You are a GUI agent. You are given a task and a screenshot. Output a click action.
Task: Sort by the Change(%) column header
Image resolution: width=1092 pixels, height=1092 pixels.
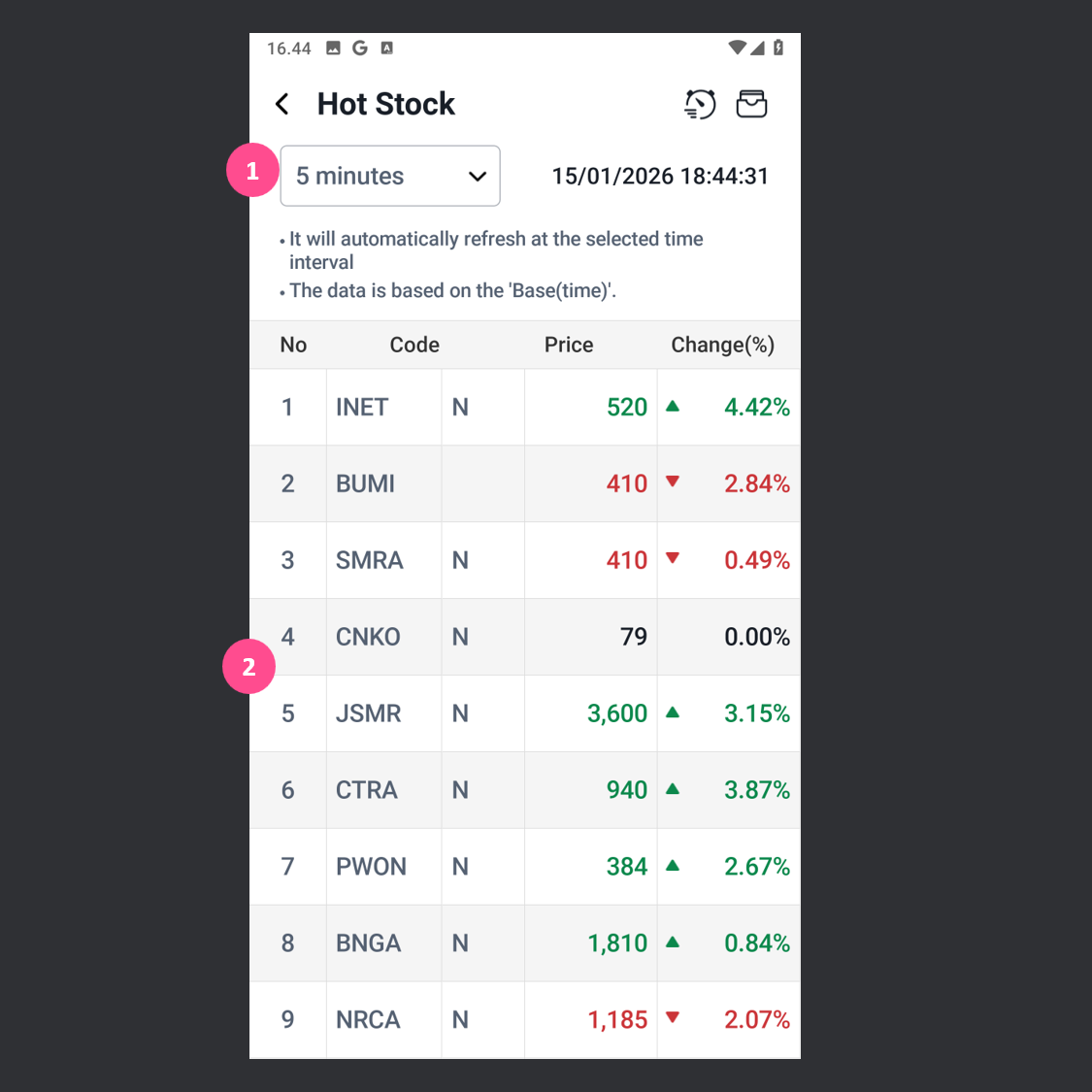click(x=722, y=345)
